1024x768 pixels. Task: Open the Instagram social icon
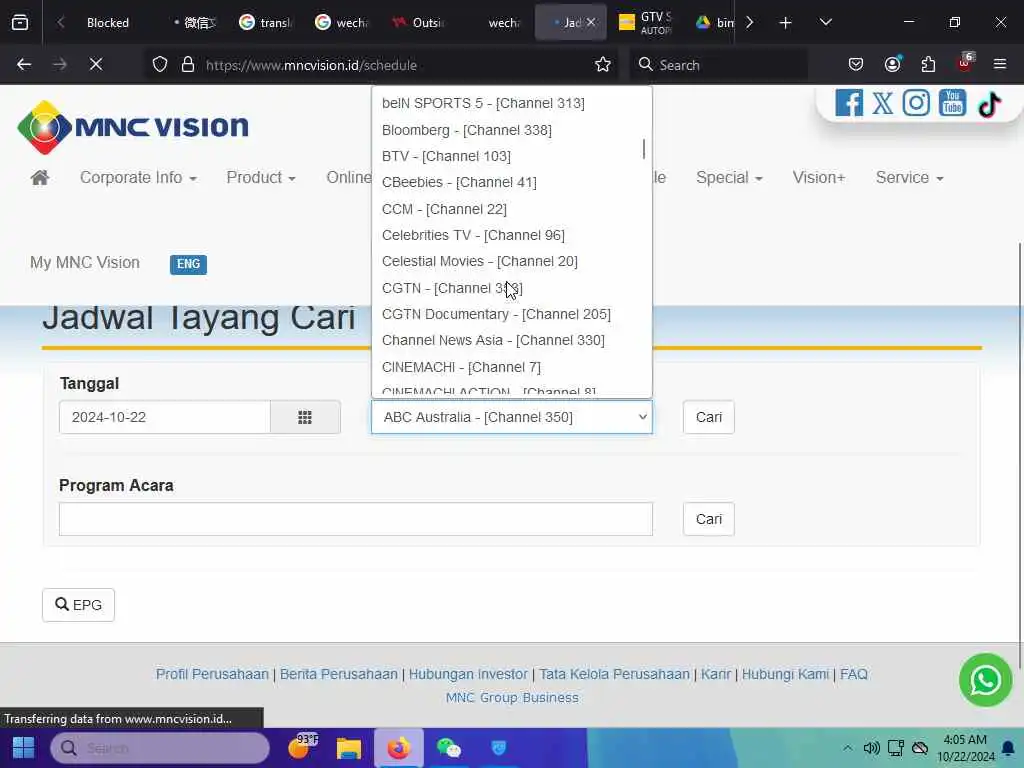(x=916, y=103)
